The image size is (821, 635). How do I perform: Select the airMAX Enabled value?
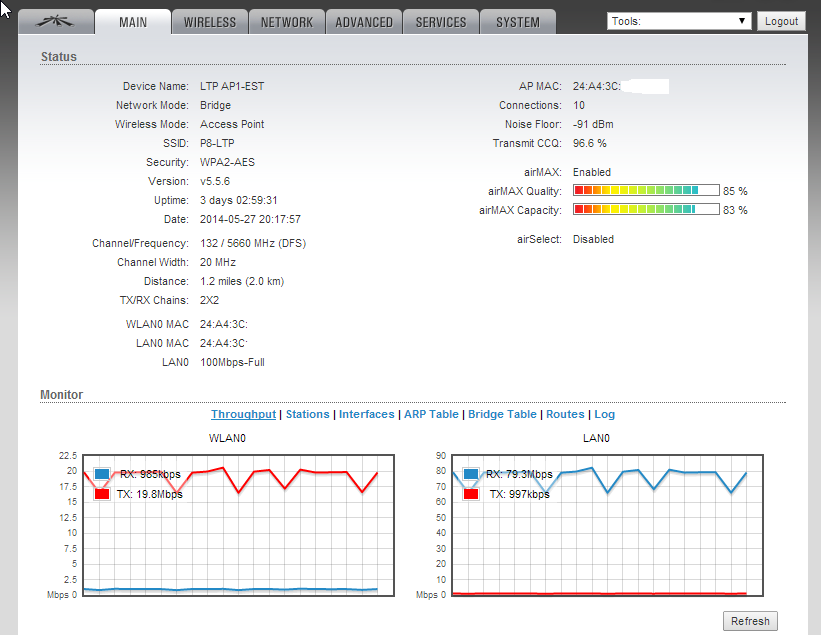tap(592, 172)
